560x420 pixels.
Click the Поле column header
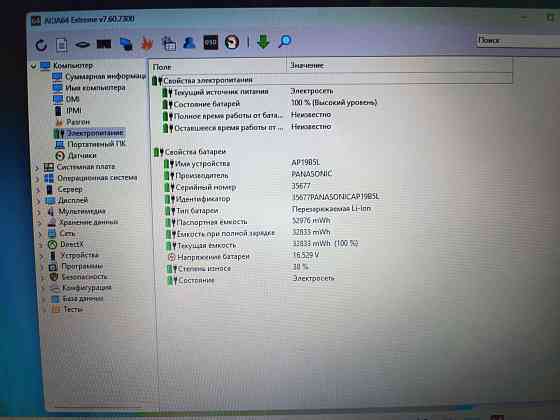point(218,66)
